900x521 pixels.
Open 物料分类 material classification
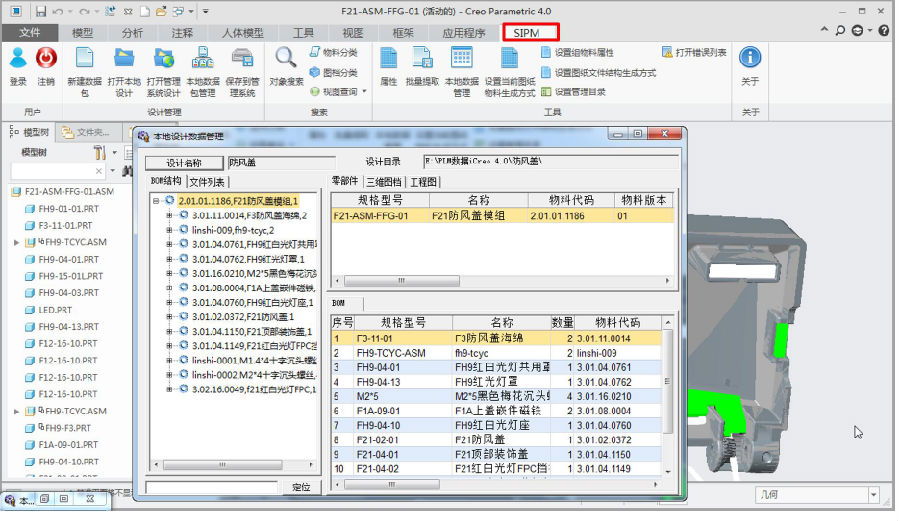pos(334,52)
